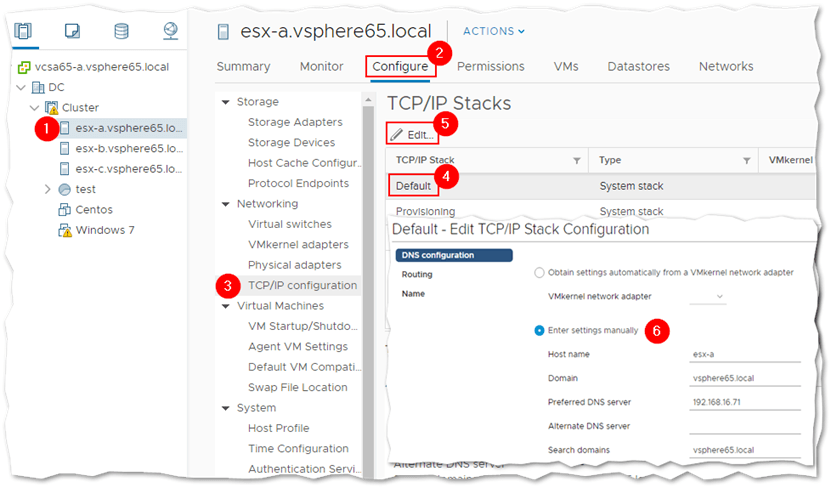Open Storage Adapters settings
The image size is (831, 488).
[295, 122]
